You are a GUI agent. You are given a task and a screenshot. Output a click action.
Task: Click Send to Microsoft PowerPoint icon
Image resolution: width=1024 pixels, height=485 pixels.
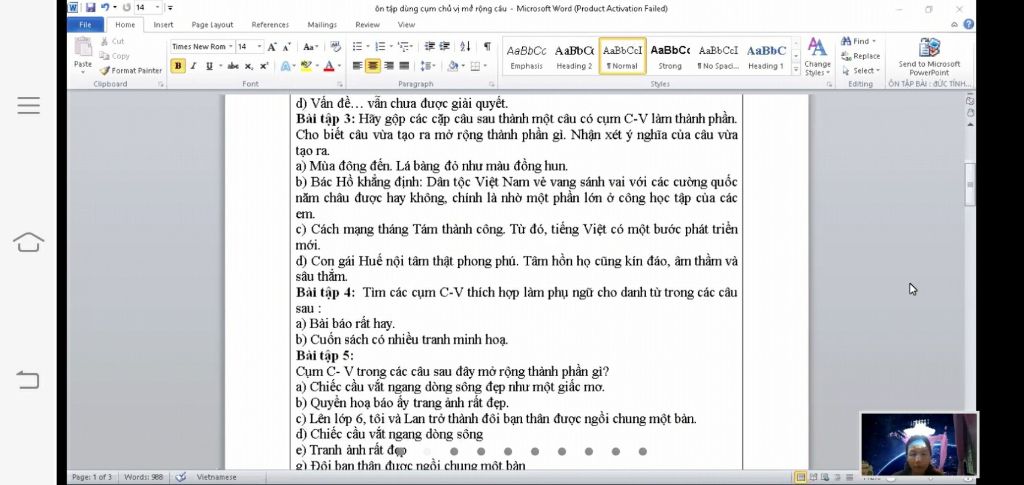[929, 56]
